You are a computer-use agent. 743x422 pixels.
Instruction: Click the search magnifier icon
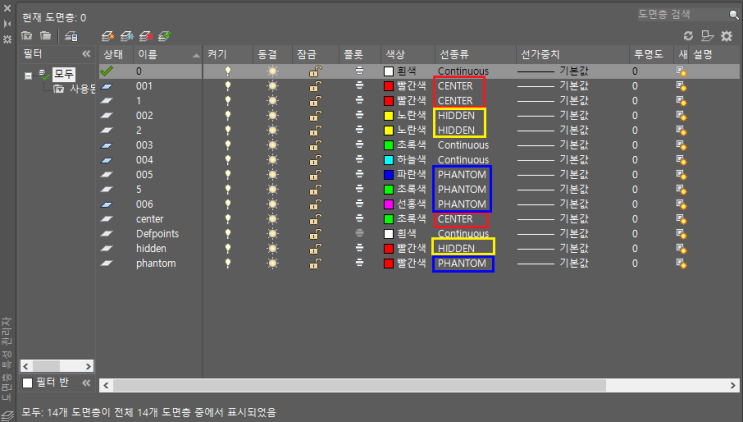coord(734,15)
